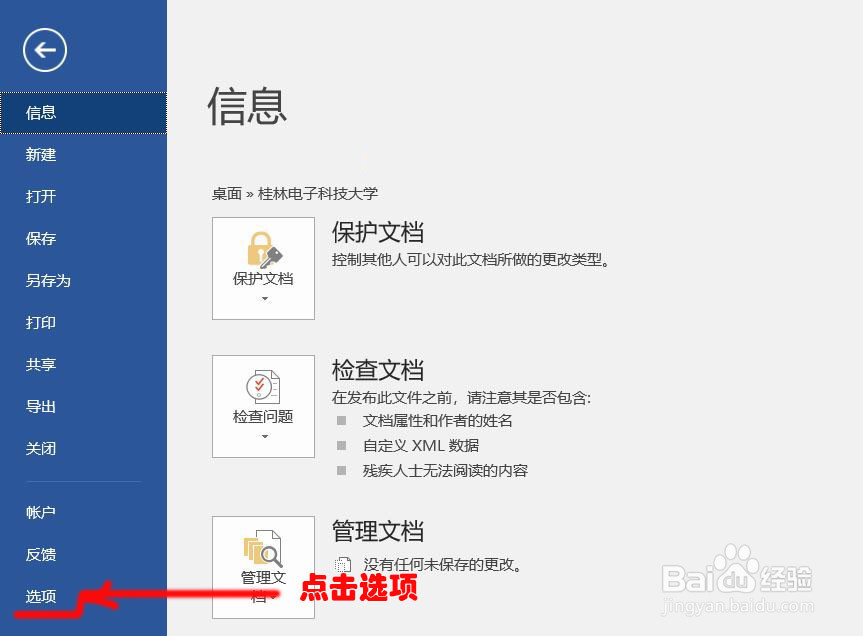The height and width of the screenshot is (636, 863).
Task: Open 选项 to configure Word settings
Action: (x=40, y=595)
